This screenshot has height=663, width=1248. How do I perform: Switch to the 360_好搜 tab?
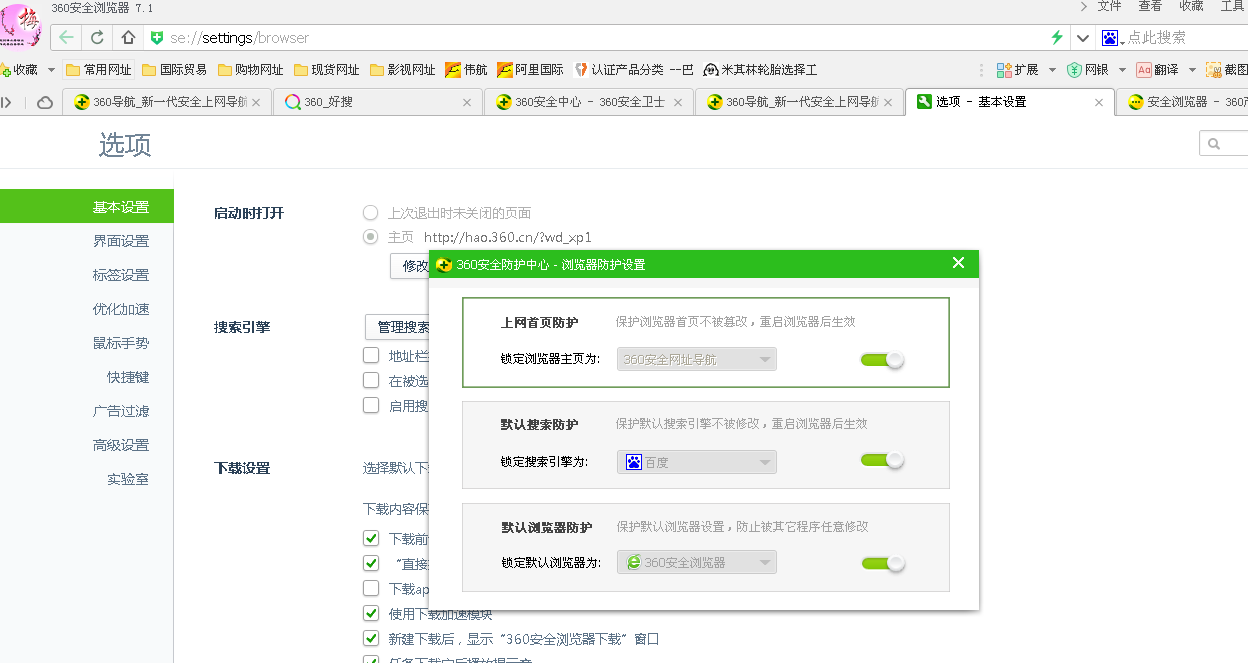[378, 102]
